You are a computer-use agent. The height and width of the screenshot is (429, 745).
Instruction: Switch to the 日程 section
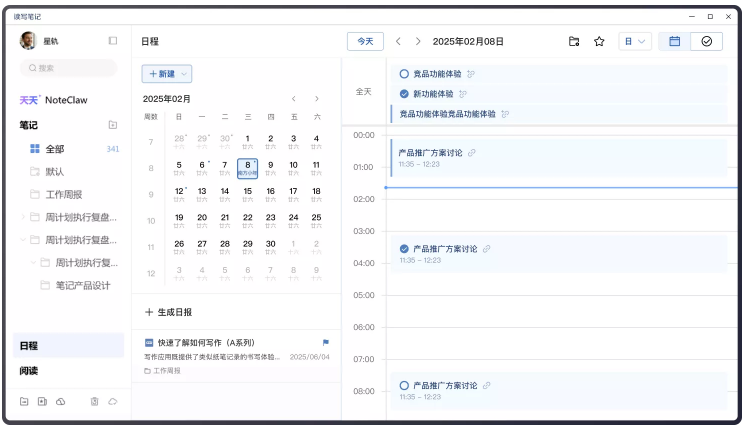point(68,346)
